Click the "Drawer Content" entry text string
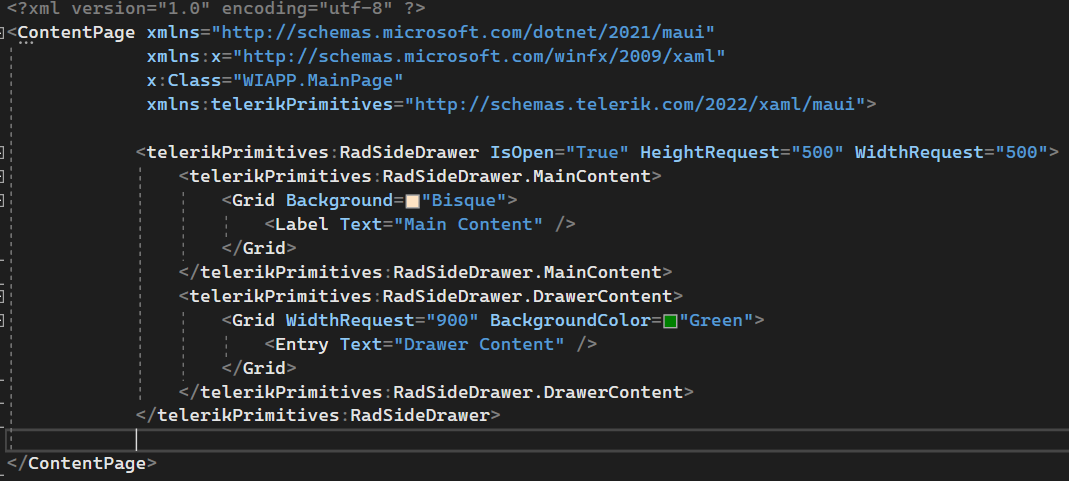This screenshot has height=481, width=1069. [x=479, y=344]
